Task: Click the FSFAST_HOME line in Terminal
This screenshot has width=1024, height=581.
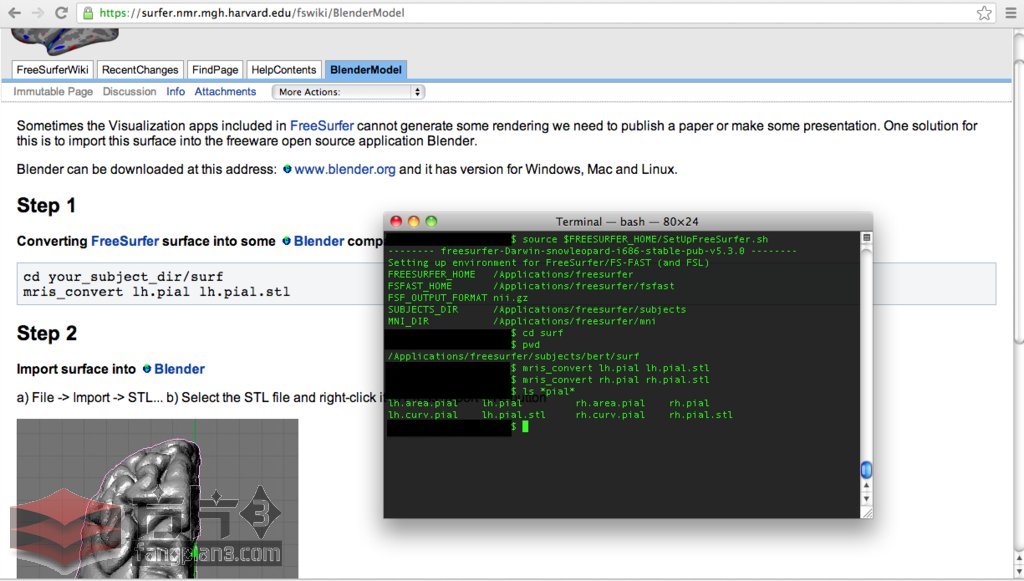Action: pos(531,286)
